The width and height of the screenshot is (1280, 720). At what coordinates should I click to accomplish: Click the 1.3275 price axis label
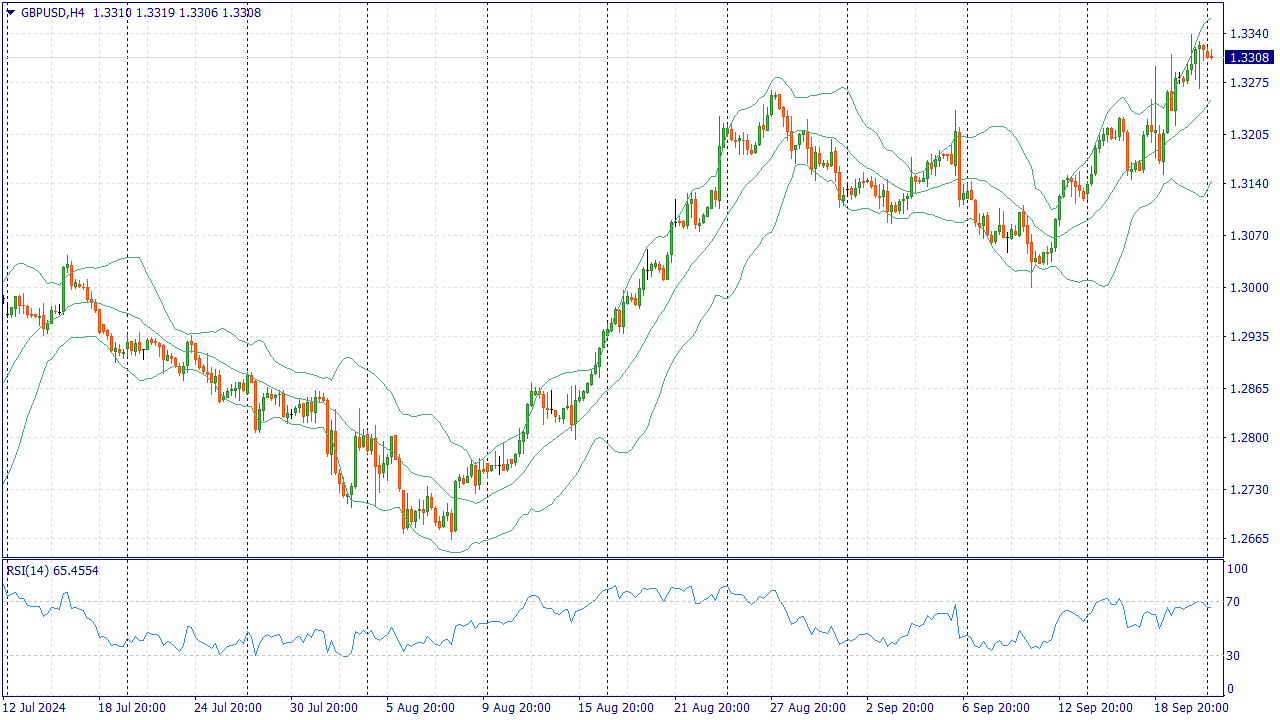tap(1249, 83)
